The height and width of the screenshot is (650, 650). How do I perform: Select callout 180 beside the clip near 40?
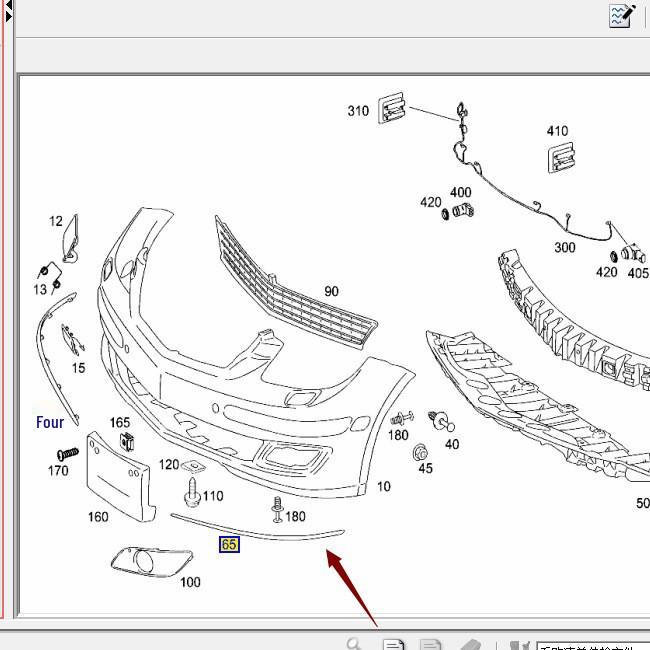(x=398, y=435)
